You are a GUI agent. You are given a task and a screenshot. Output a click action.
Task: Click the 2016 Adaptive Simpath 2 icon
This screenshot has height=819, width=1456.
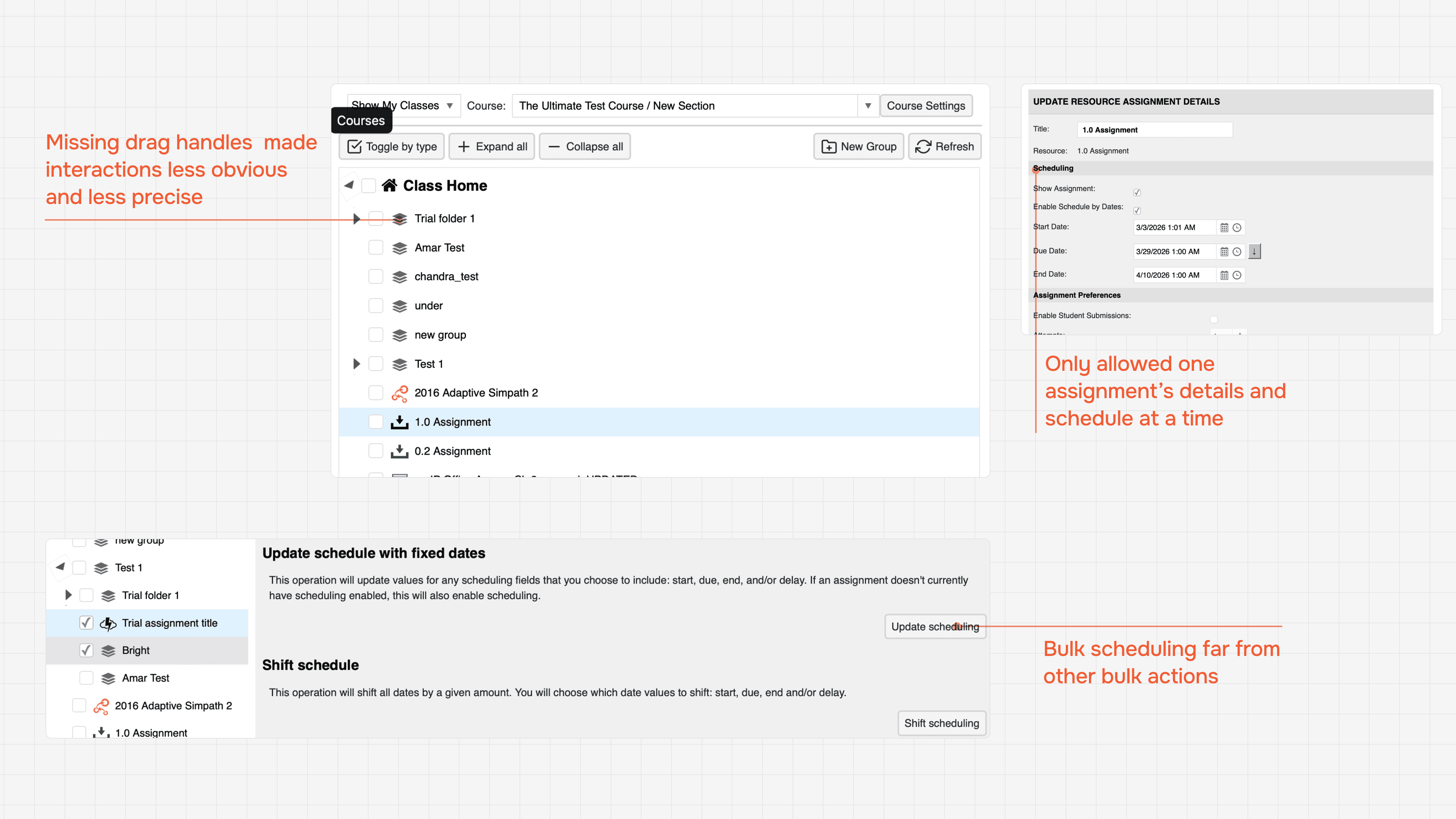(400, 394)
